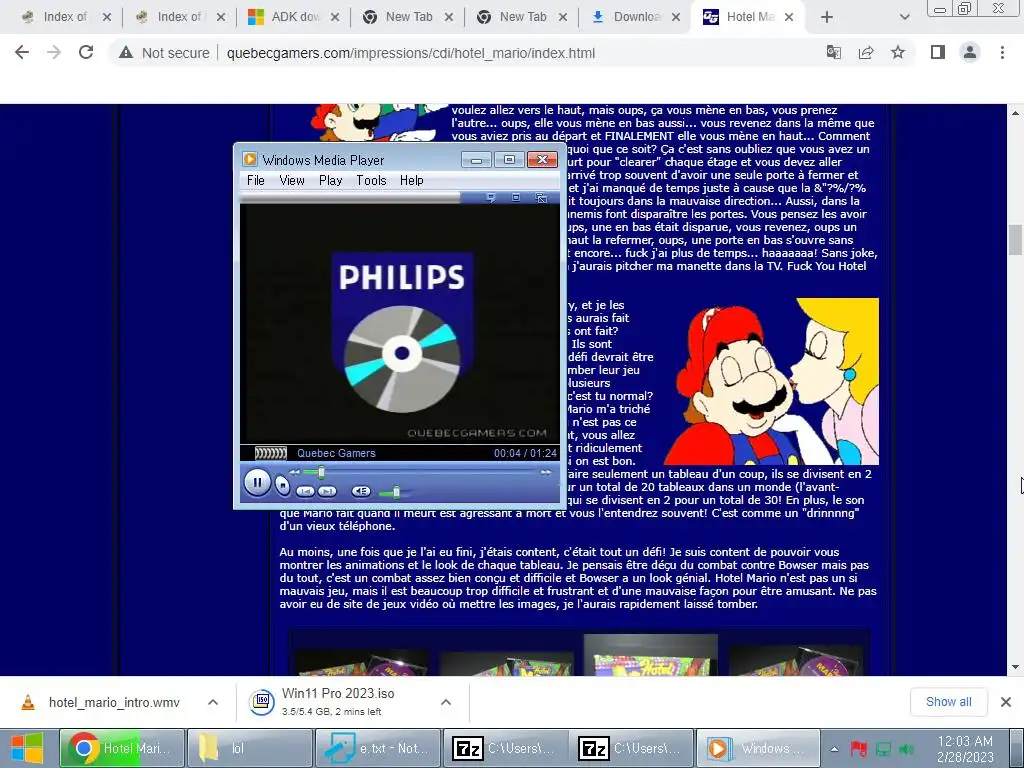Reload the current web page
The width and height of the screenshot is (1024, 768).
(x=86, y=52)
